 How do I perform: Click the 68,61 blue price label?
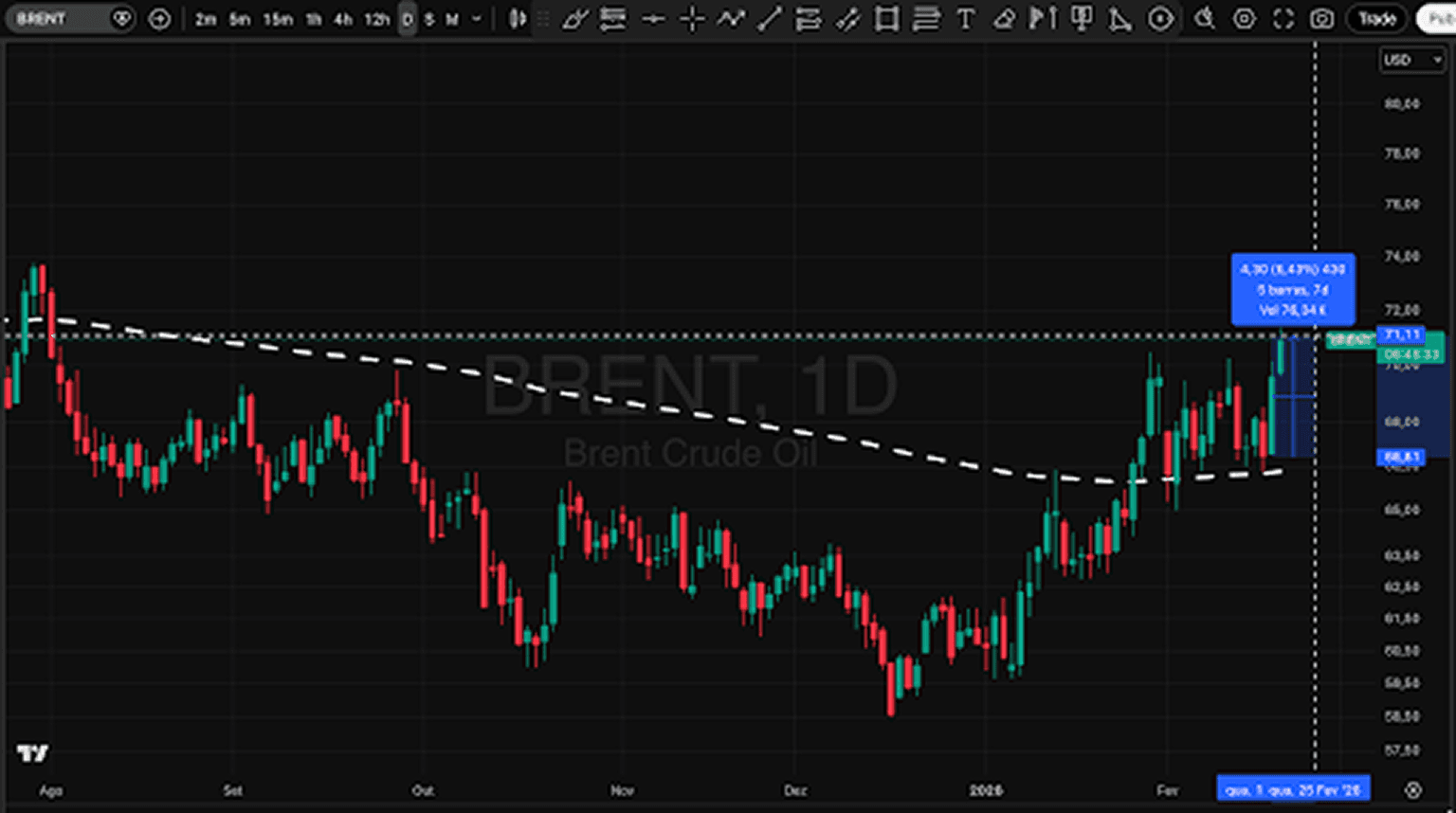(x=1402, y=457)
